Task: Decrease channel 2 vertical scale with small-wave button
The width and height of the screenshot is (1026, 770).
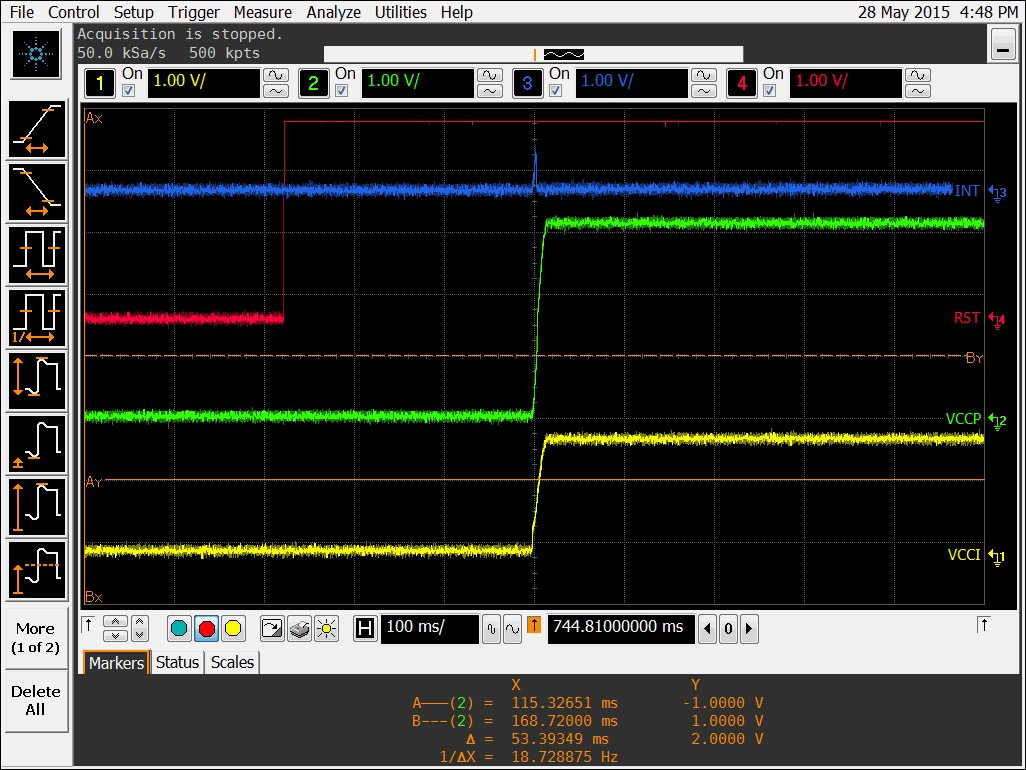Action: (x=490, y=91)
